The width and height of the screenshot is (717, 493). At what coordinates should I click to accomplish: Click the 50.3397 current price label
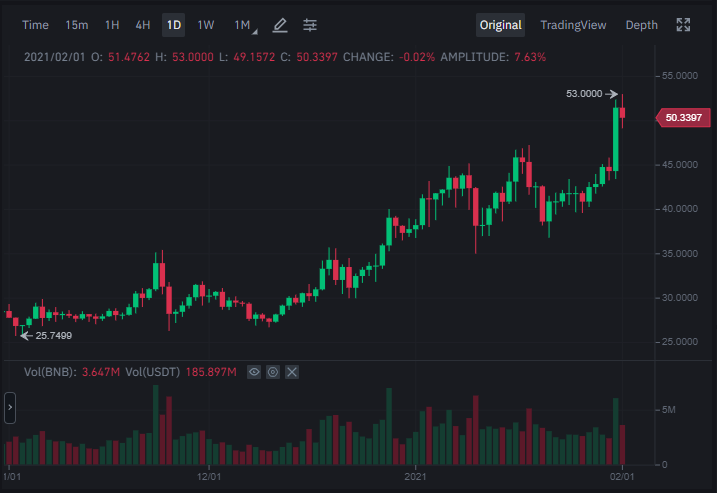tap(683, 118)
